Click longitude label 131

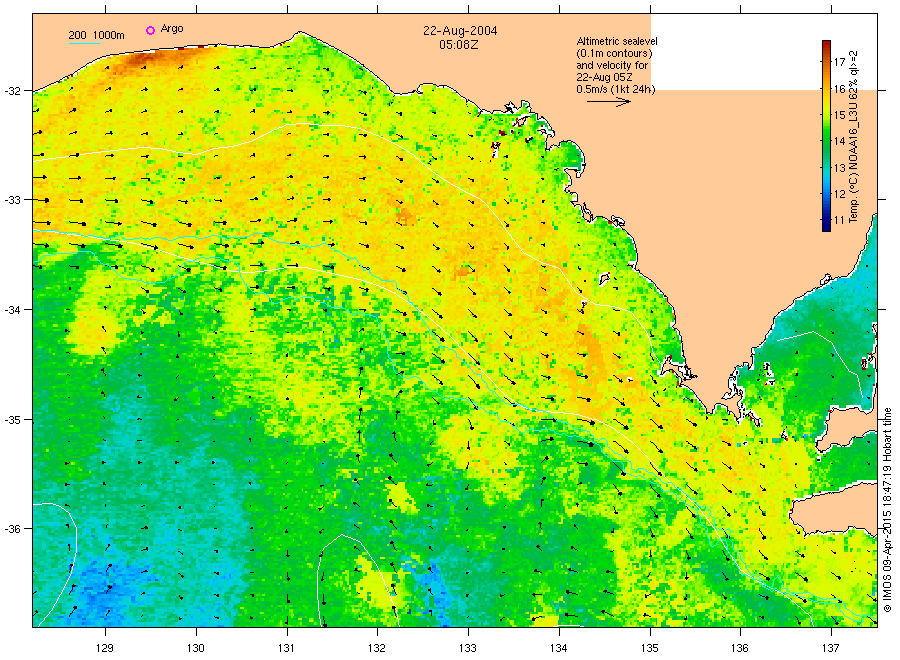pyautogui.click(x=286, y=648)
